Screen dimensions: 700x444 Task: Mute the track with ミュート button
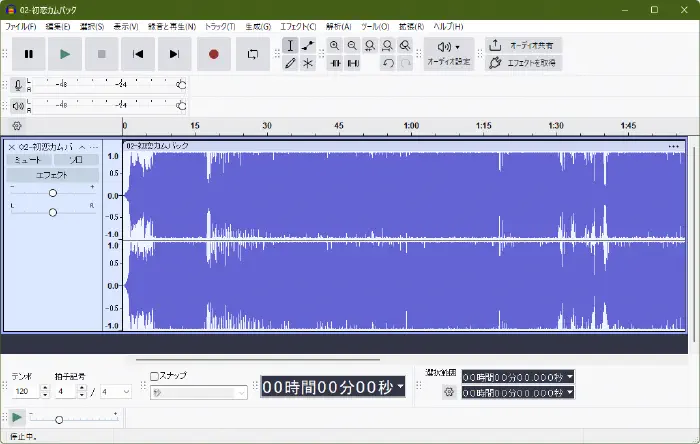(27, 160)
